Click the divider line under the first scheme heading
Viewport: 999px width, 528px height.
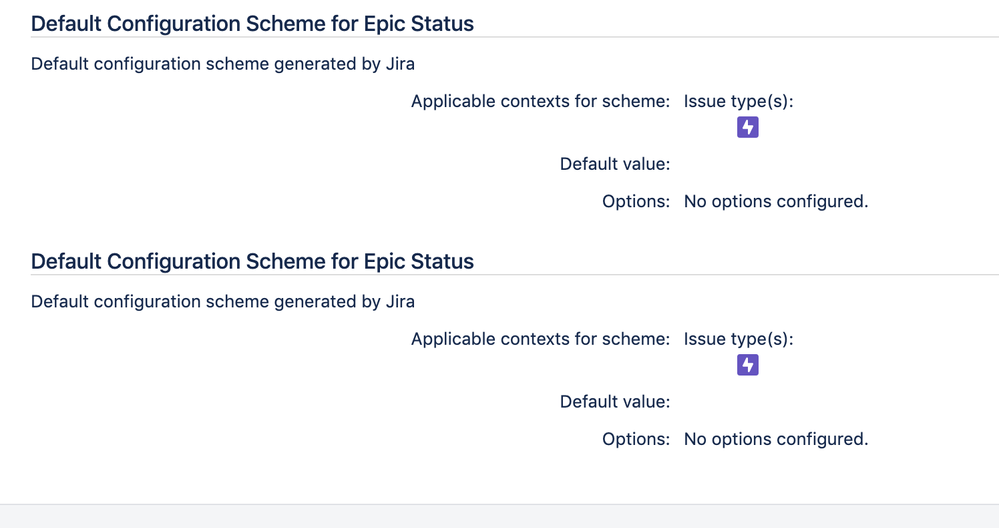(x=515, y=37)
